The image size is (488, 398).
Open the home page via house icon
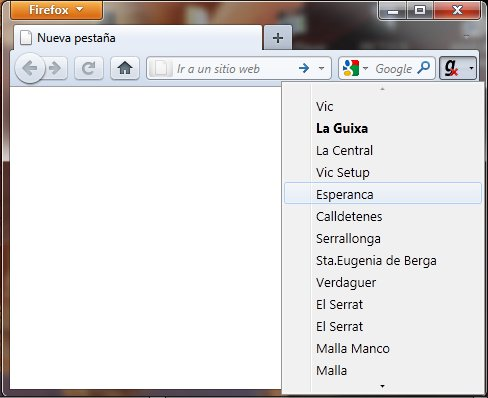125,68
